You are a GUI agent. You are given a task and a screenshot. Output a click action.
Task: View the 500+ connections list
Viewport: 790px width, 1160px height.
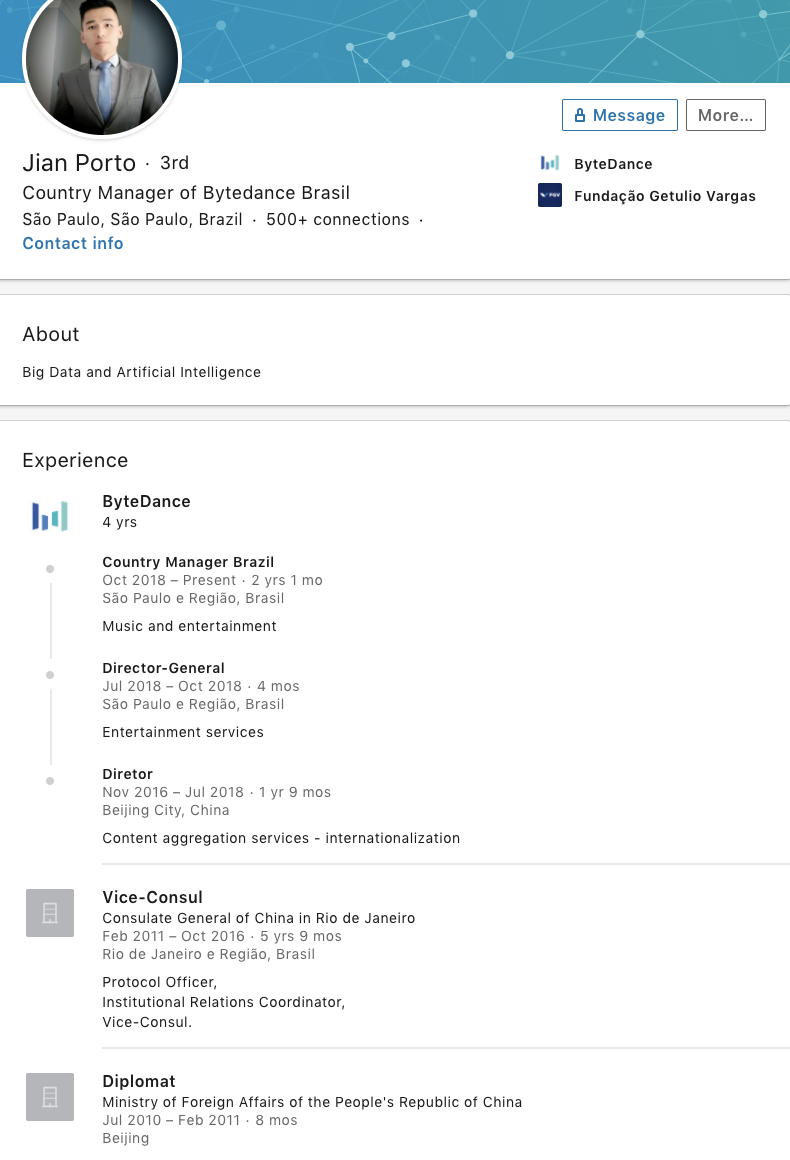(x=337, y=219)
